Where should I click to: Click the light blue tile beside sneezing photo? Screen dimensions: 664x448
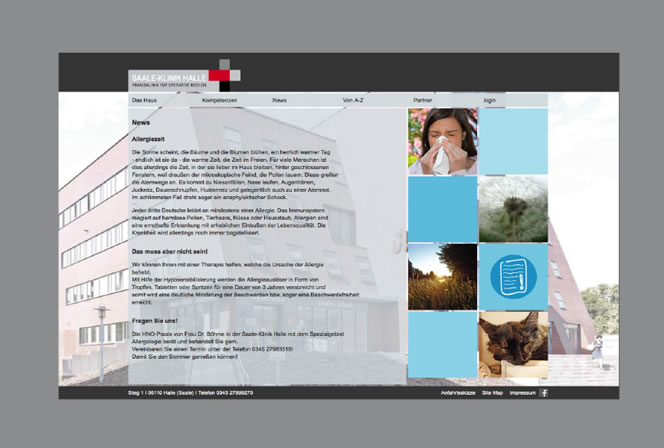tap(513, 141)
